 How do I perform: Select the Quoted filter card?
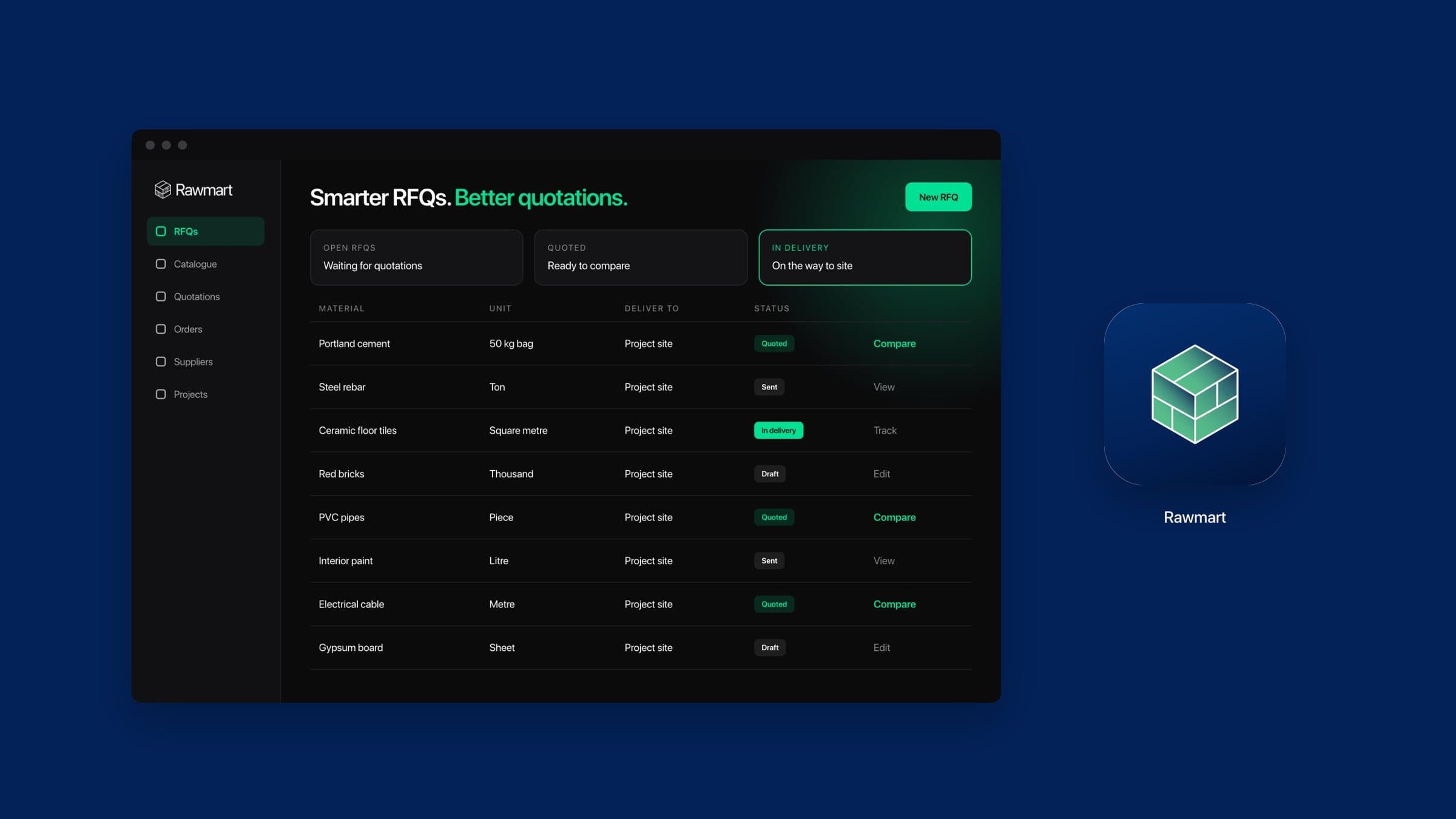click(x=641, y=257)
